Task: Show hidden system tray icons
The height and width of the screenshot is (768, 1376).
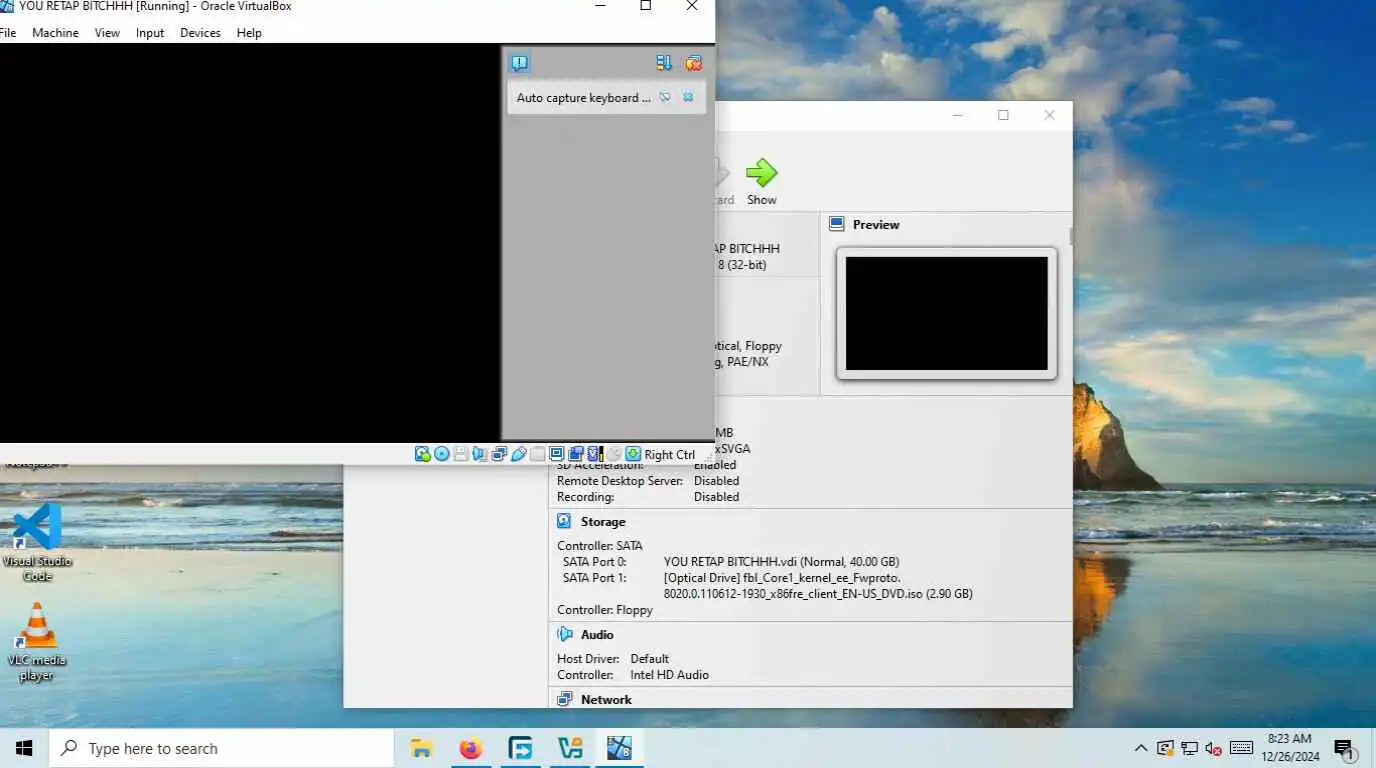Action: (x=1141, y=748)
